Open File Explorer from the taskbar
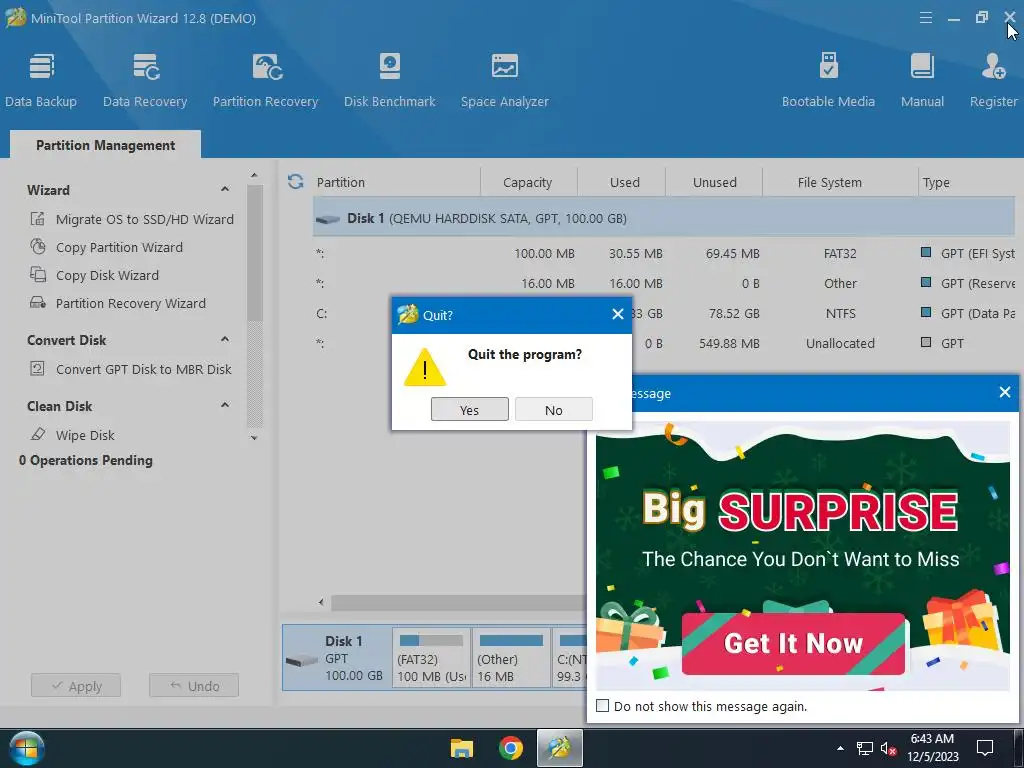This screenshot has height=768, width=1024. (x=462, y=748)
